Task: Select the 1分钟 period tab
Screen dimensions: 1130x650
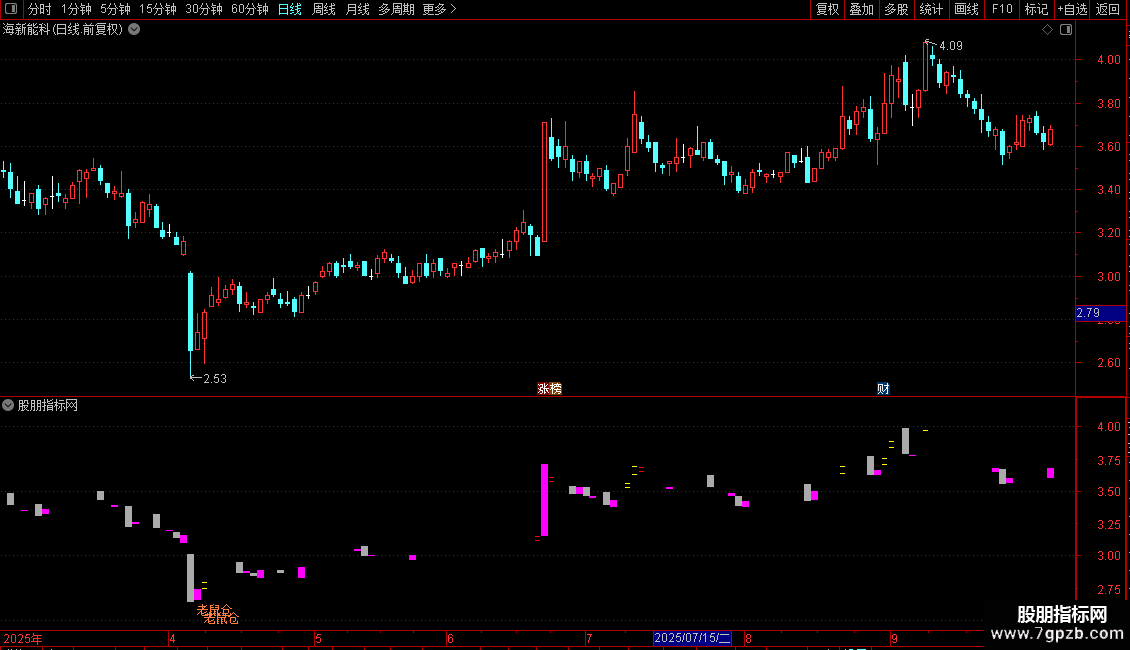Action: (x=76, y=9)
